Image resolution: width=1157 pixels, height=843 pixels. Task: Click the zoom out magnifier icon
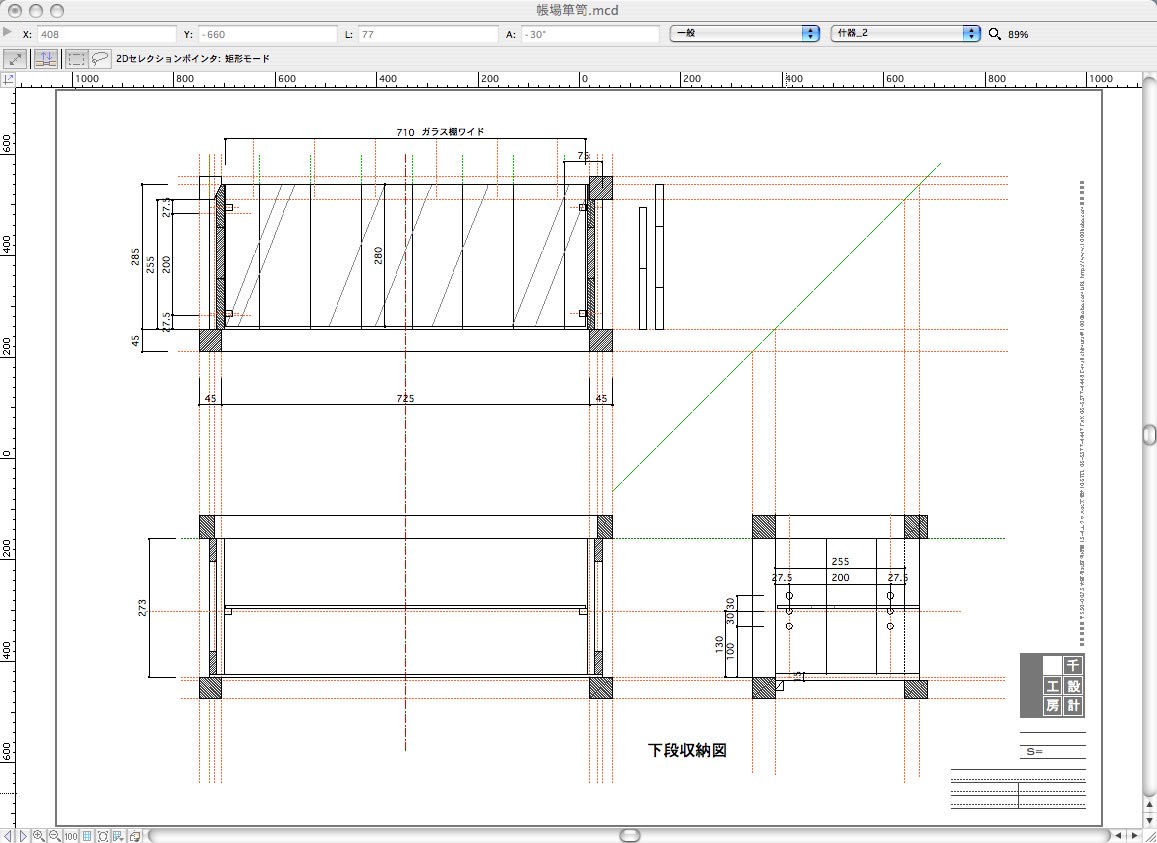[55, 836]
